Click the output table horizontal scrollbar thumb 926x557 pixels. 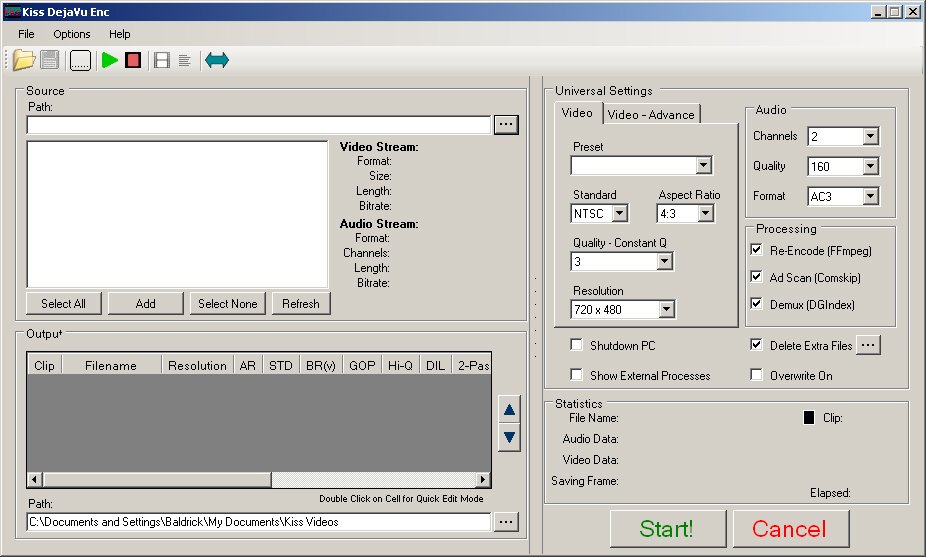click(x=157, y=480)
